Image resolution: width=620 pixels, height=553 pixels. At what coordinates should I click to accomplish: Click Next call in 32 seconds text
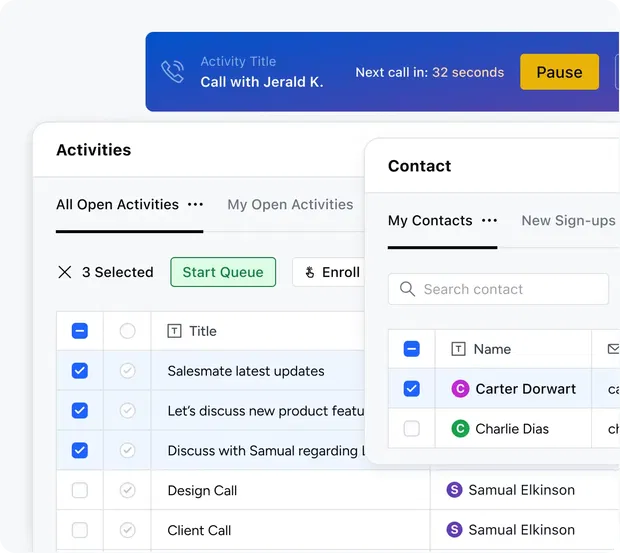pos(430,72)
